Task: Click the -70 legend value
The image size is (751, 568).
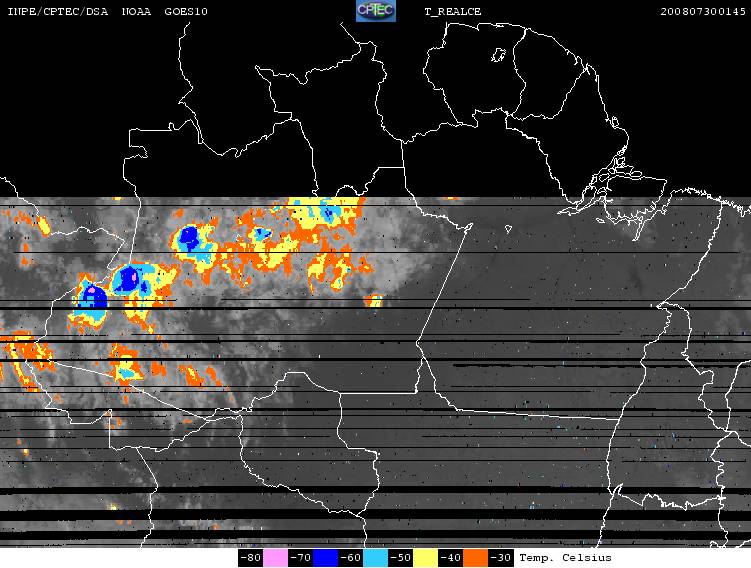Action: tap(300, 558)
